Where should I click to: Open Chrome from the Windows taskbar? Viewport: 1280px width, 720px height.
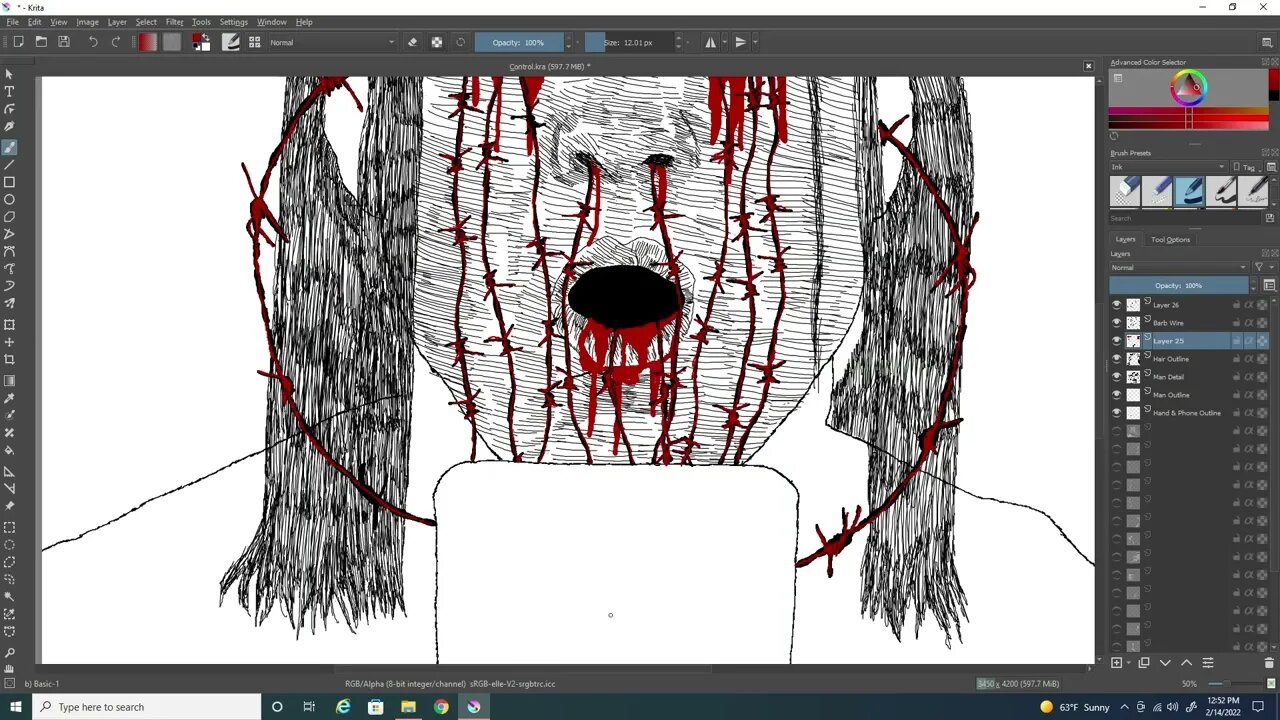pyautogui.click(x=441, y=707)
